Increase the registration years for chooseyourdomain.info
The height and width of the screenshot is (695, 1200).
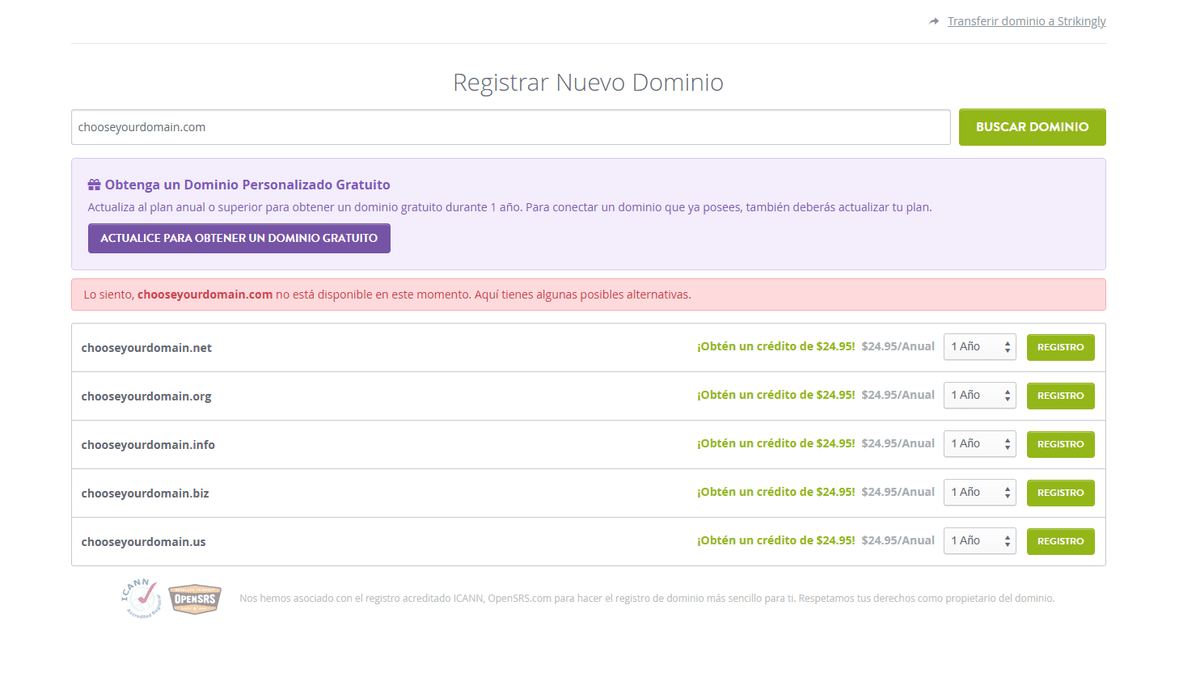(x=1008, y=440)
